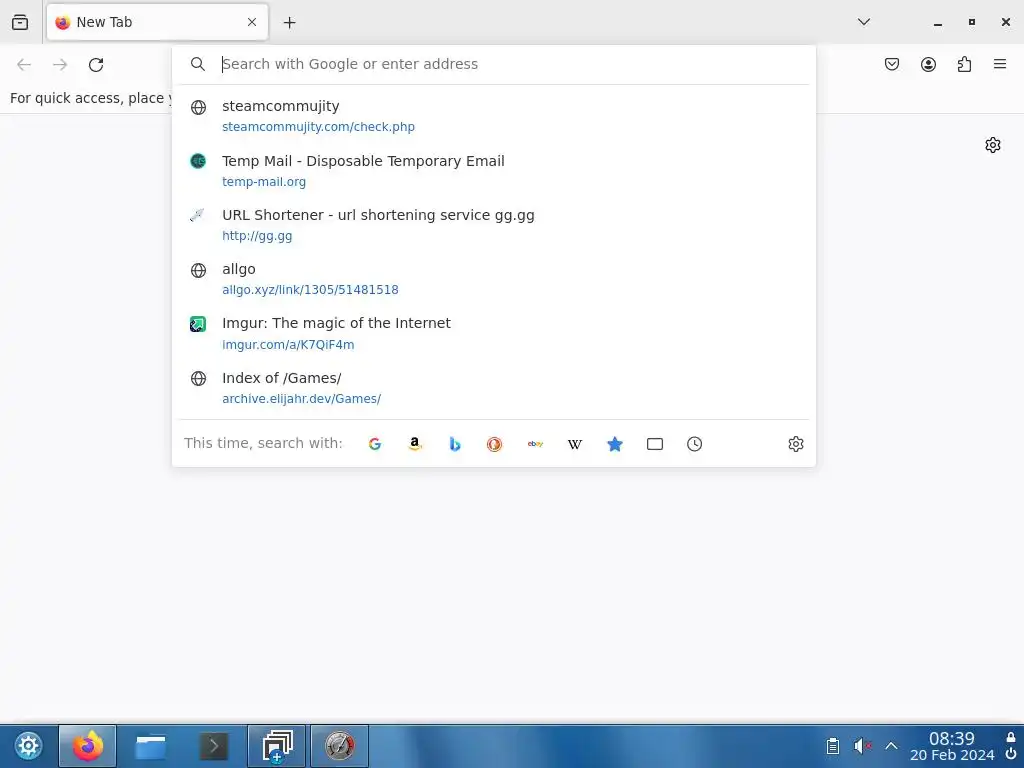Screen dimensions: 1024x768
Task: Go back one page
Action: coord(24,64)
